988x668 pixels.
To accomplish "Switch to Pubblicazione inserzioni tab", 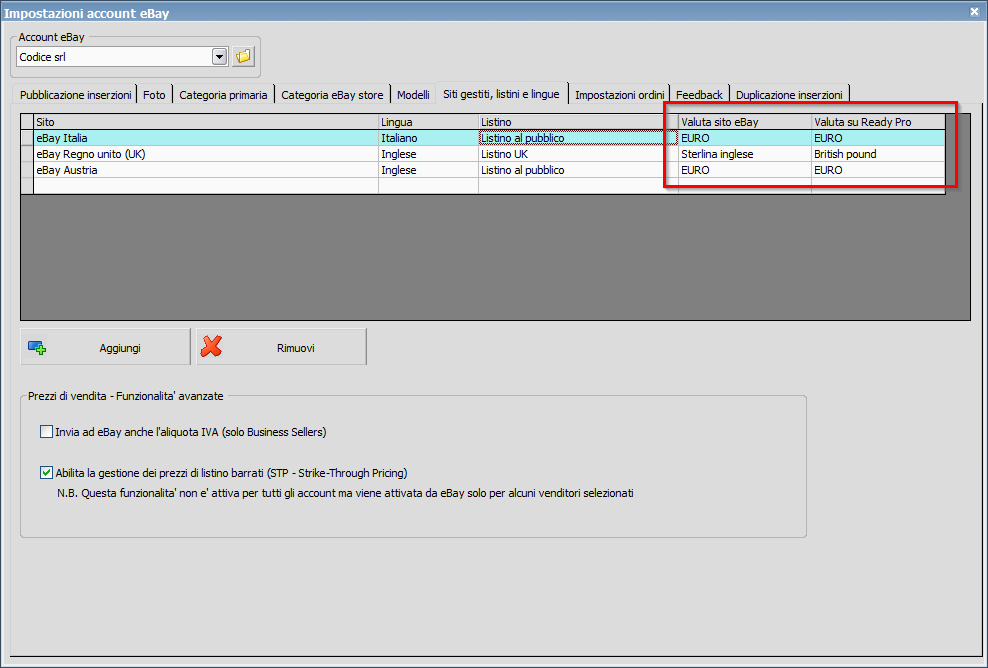I will point(75,95).
